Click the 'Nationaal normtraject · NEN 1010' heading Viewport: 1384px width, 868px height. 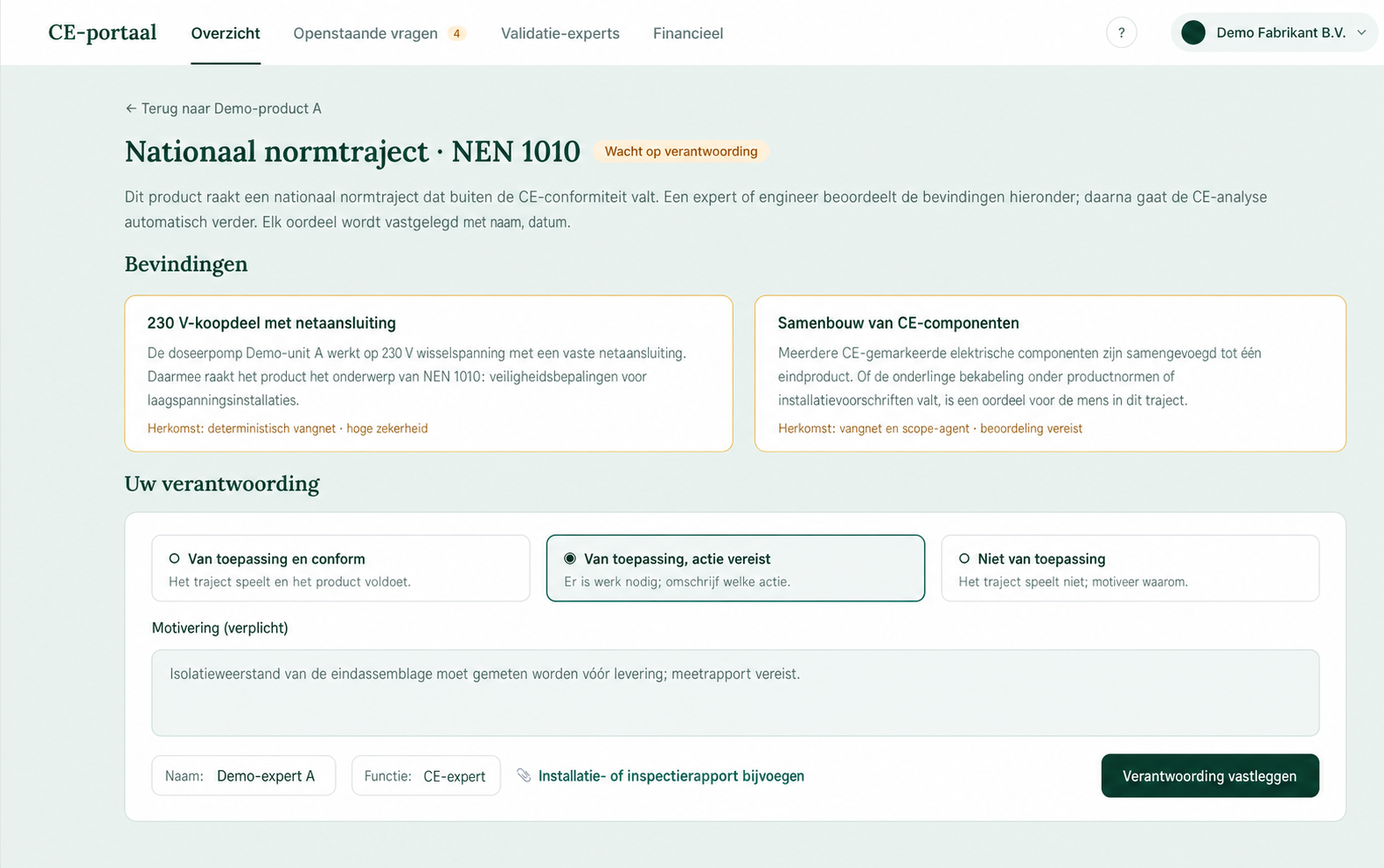352,151
